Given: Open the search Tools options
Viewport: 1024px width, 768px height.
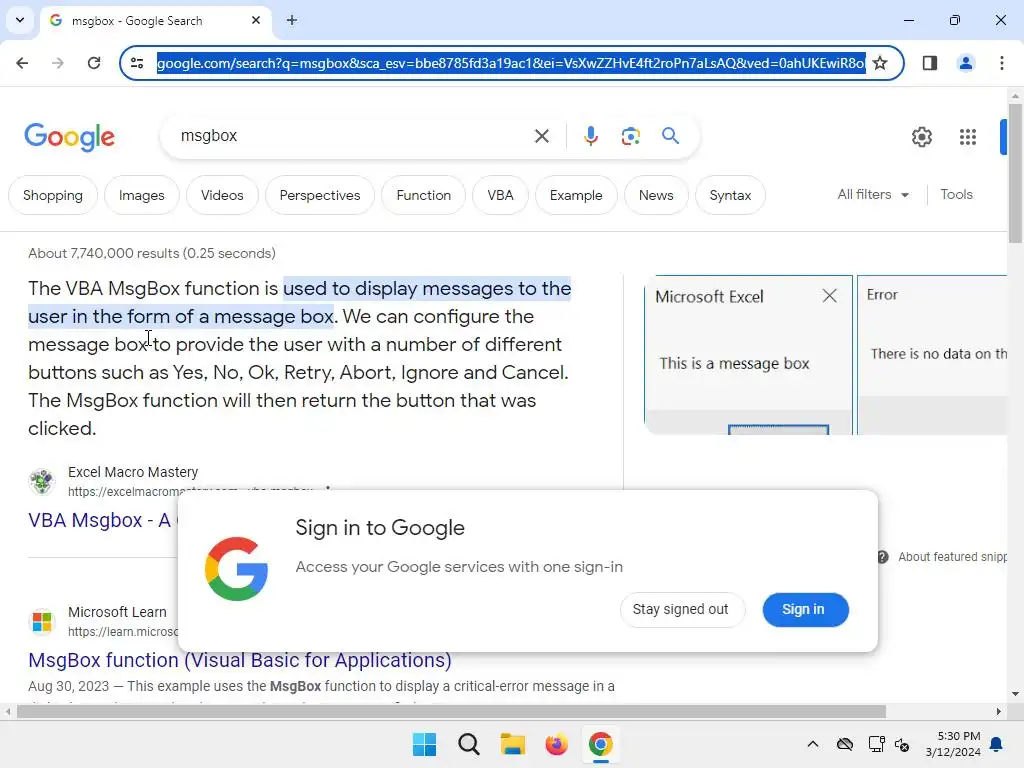Looking at the screenshot, I should [956, 195].
